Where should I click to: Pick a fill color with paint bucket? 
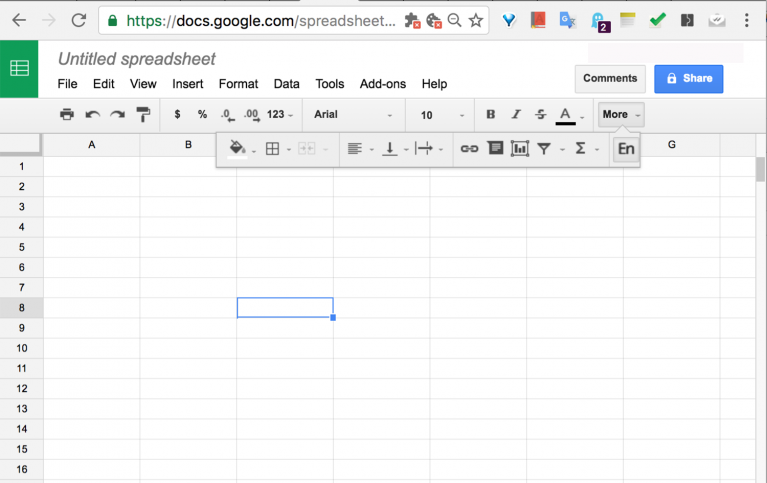(x=237, y=149)
